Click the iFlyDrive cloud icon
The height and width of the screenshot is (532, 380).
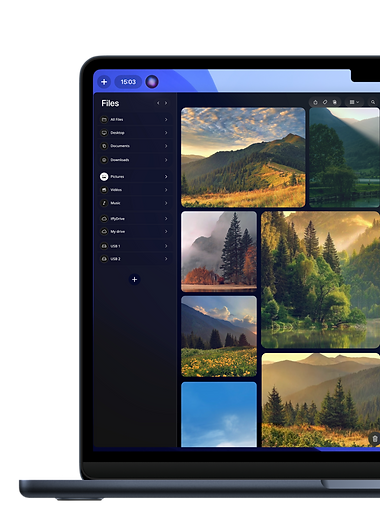pos(104,219)
